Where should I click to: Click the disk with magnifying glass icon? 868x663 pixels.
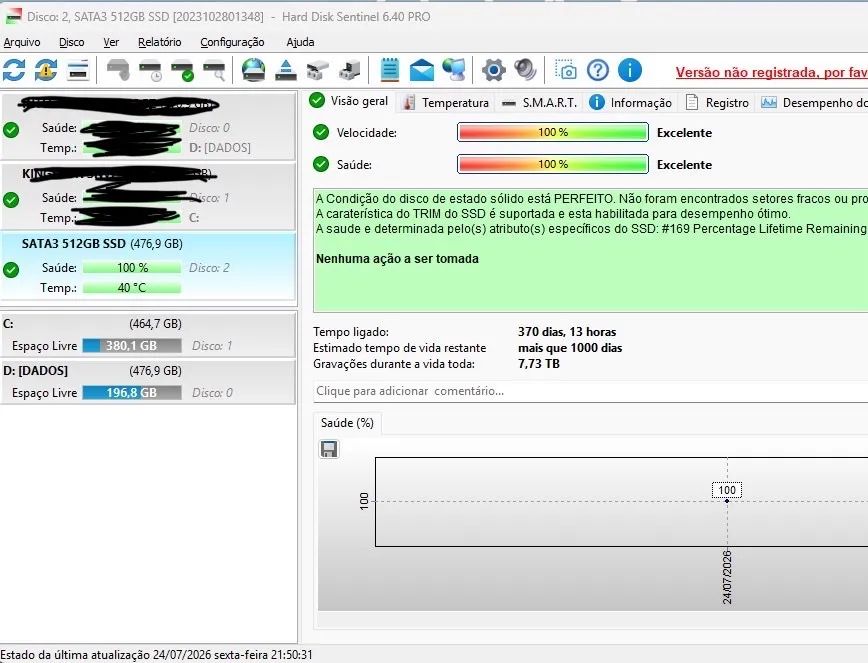point(214,70)
